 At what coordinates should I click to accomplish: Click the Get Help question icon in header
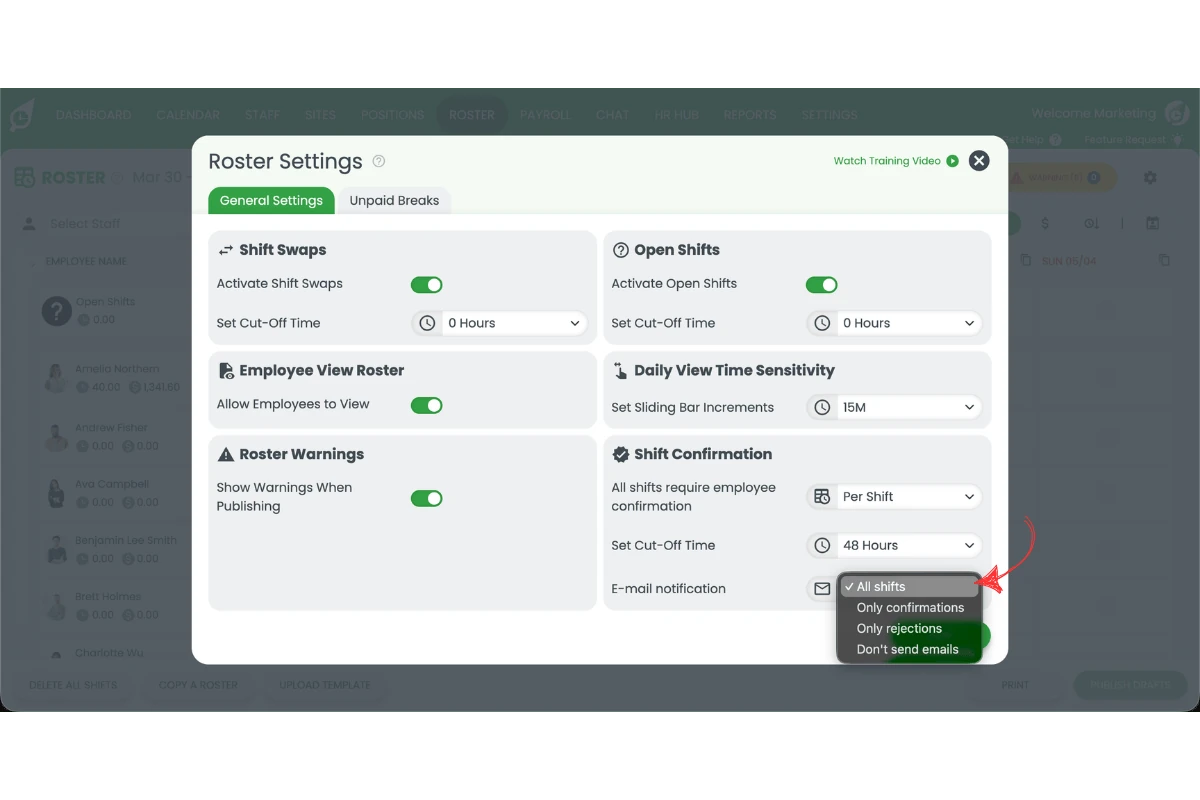pyautogui.click(x=1055, y=140)
